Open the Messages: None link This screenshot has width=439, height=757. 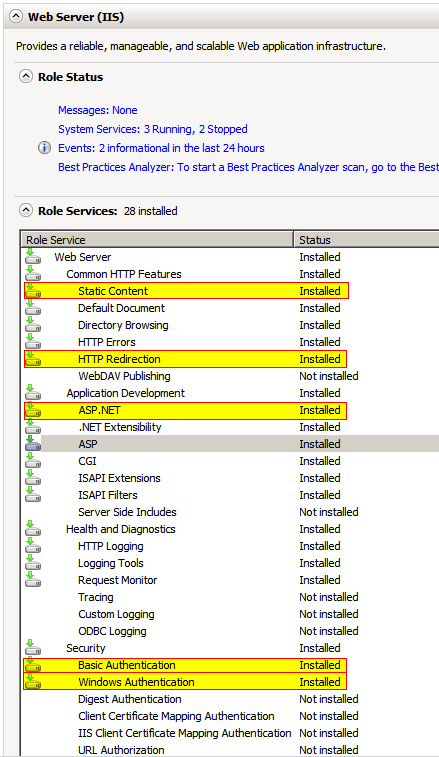tap(98, 110)
